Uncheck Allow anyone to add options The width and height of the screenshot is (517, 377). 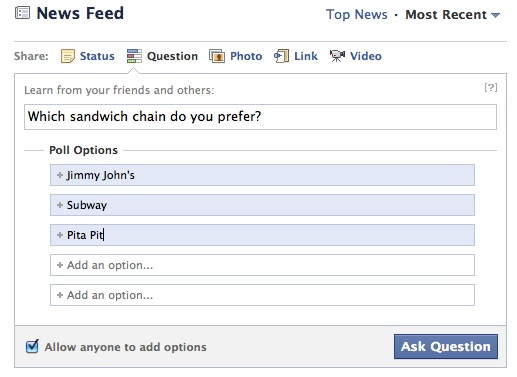point(32,346)
